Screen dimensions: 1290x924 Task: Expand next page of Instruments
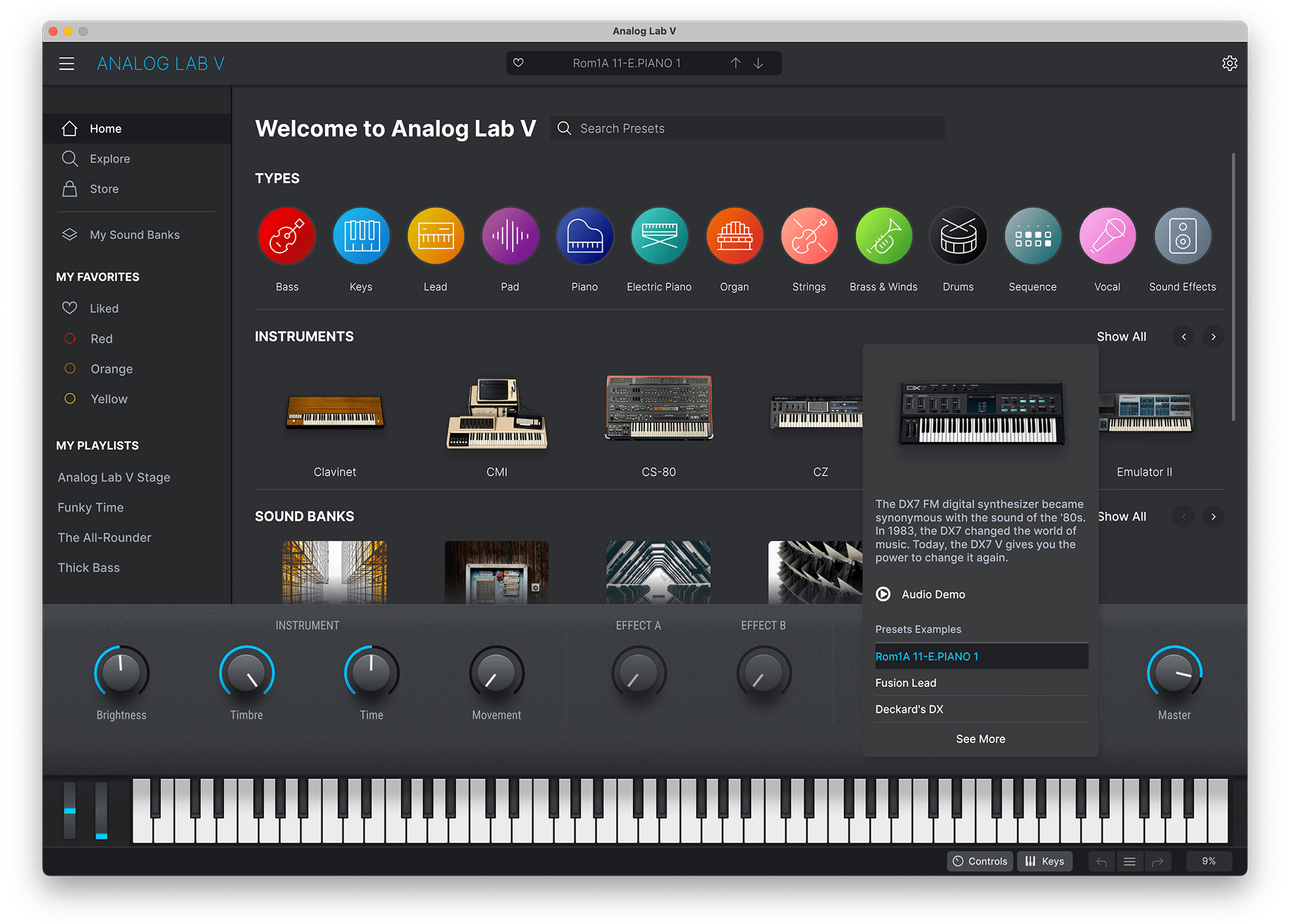pyautogui.click(x=1213, y=336)
